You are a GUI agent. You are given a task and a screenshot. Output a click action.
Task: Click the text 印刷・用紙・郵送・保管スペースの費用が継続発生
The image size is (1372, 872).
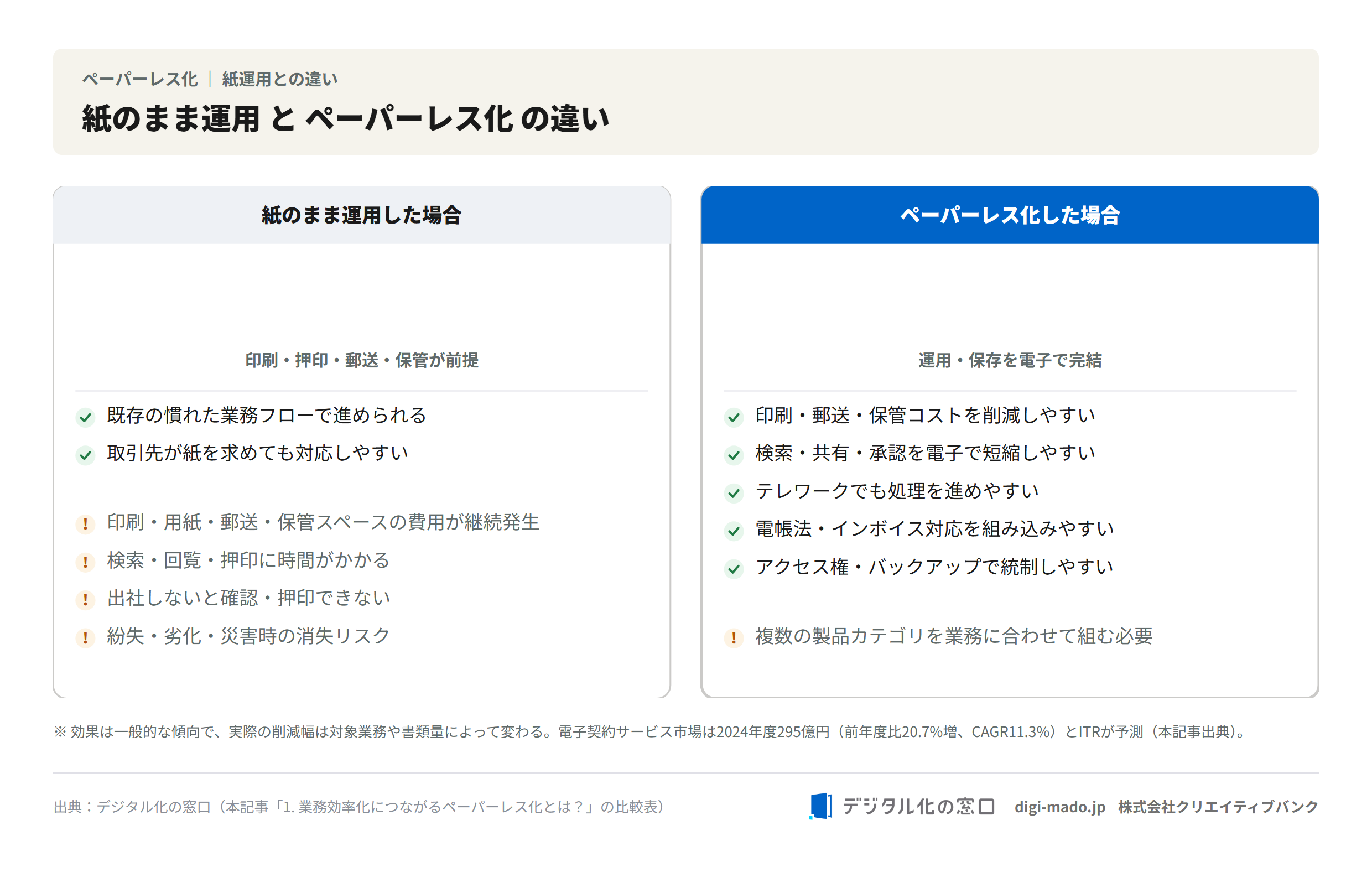pos(323,522)
